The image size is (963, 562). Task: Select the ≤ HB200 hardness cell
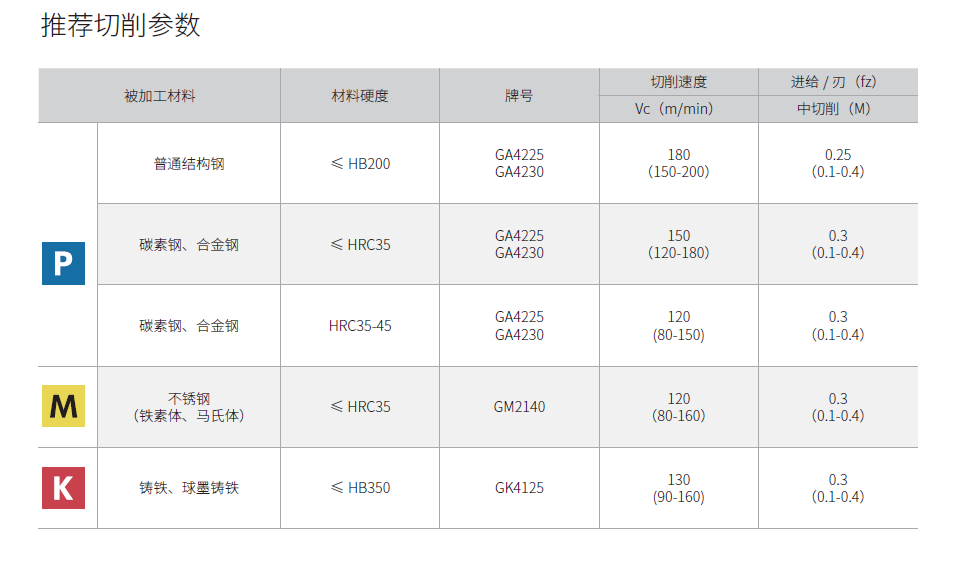[360, 163]
